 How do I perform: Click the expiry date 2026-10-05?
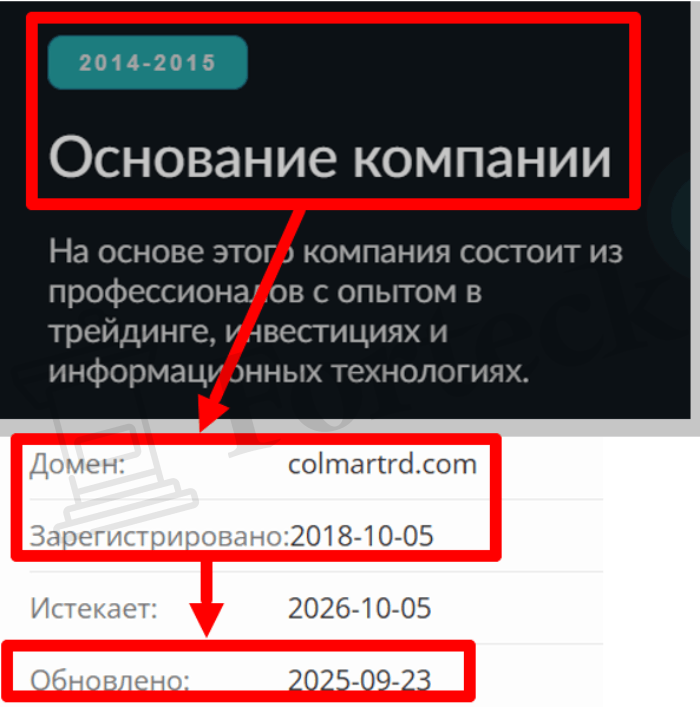359,608
